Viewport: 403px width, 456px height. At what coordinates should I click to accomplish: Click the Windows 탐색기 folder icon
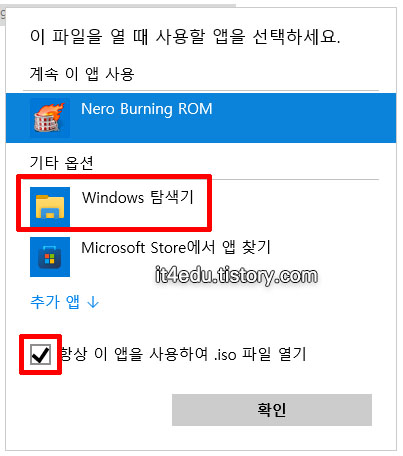50,207
